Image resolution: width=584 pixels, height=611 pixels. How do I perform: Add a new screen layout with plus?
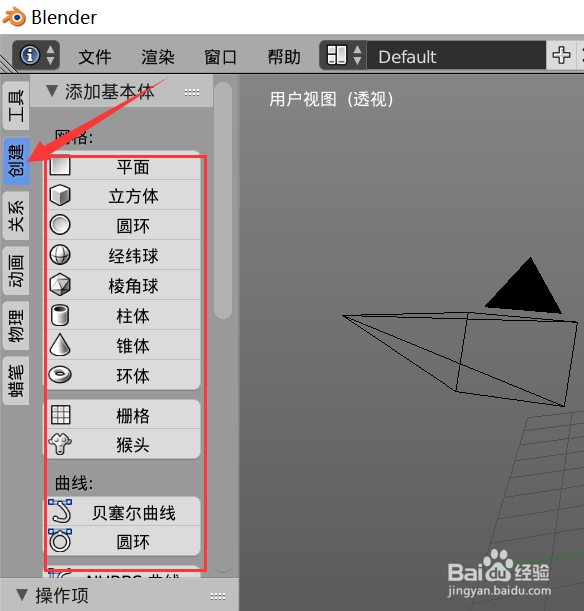(561, 55)
